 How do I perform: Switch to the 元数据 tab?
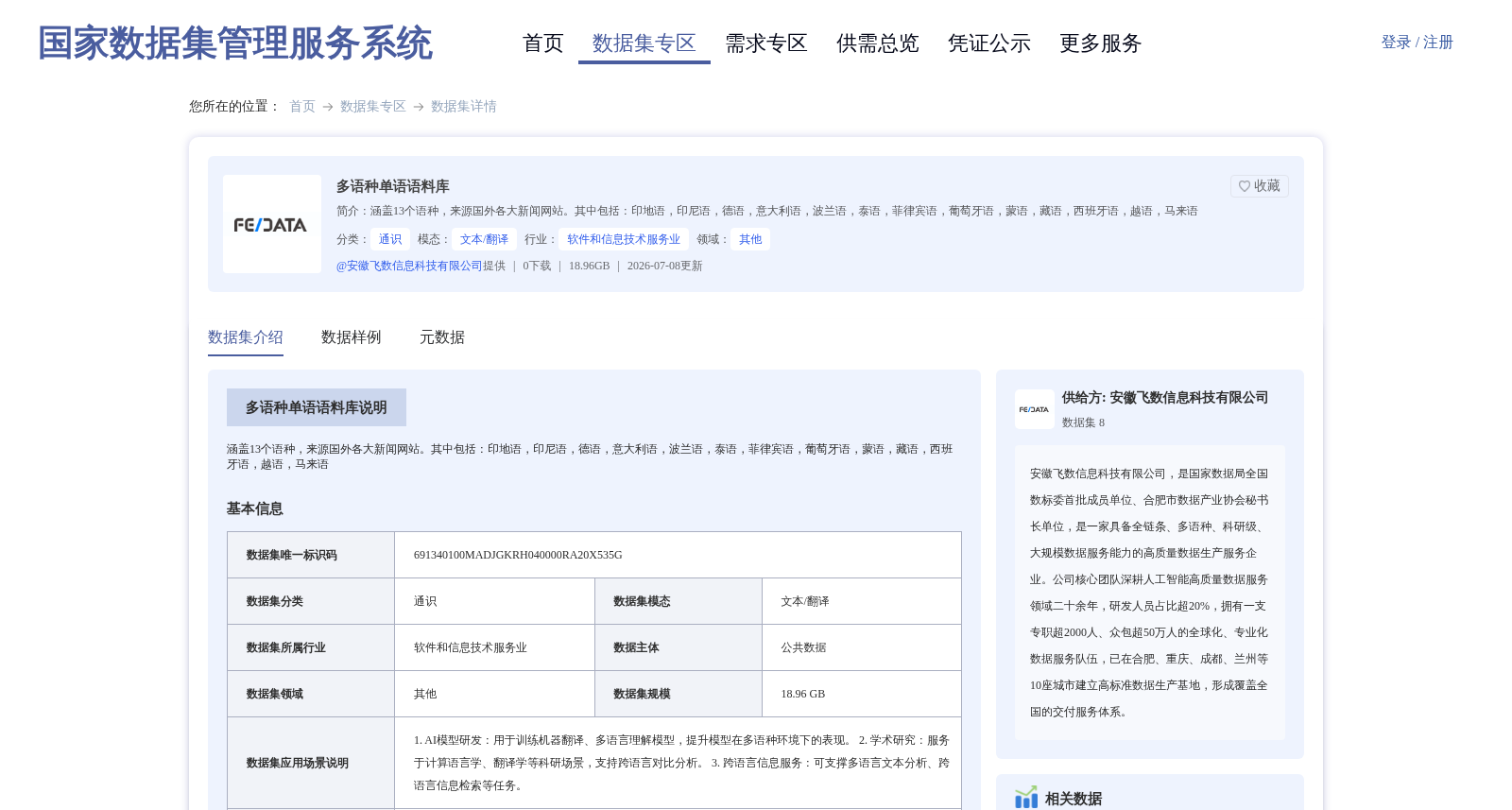(x=442, y=337)
